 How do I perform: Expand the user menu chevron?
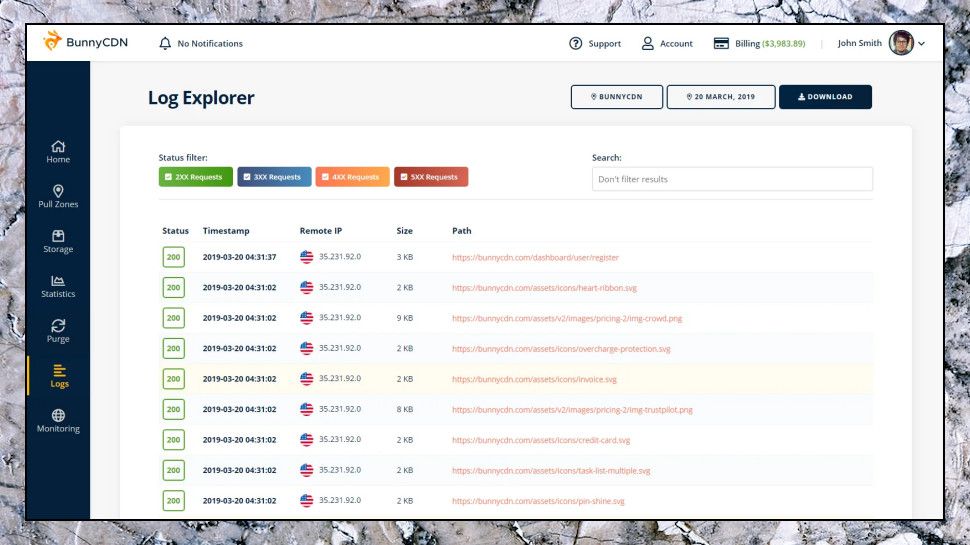coord(921,43)
